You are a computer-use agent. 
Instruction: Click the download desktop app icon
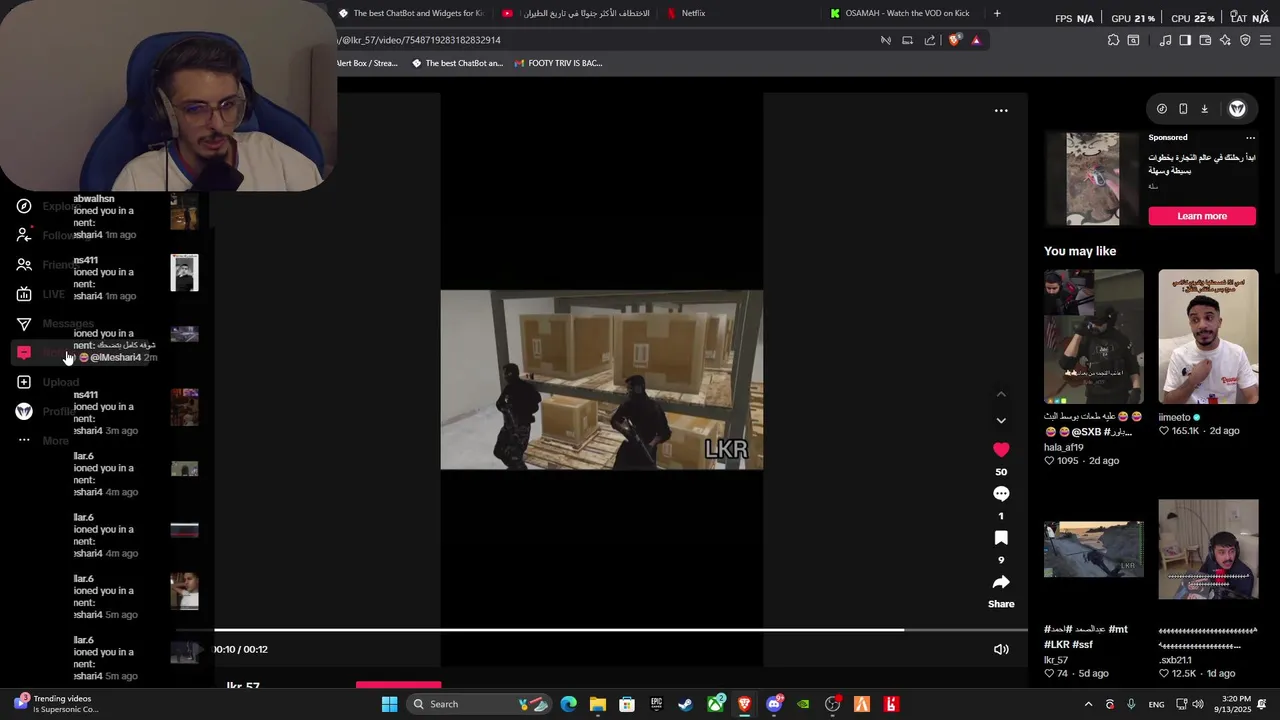tap(1205, 109)
